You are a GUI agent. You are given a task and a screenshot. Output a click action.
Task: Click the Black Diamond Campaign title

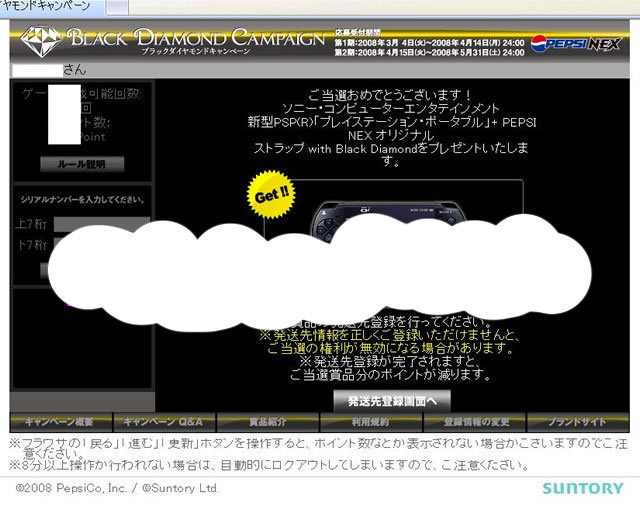pyautogui.click(x=196, y=38)
